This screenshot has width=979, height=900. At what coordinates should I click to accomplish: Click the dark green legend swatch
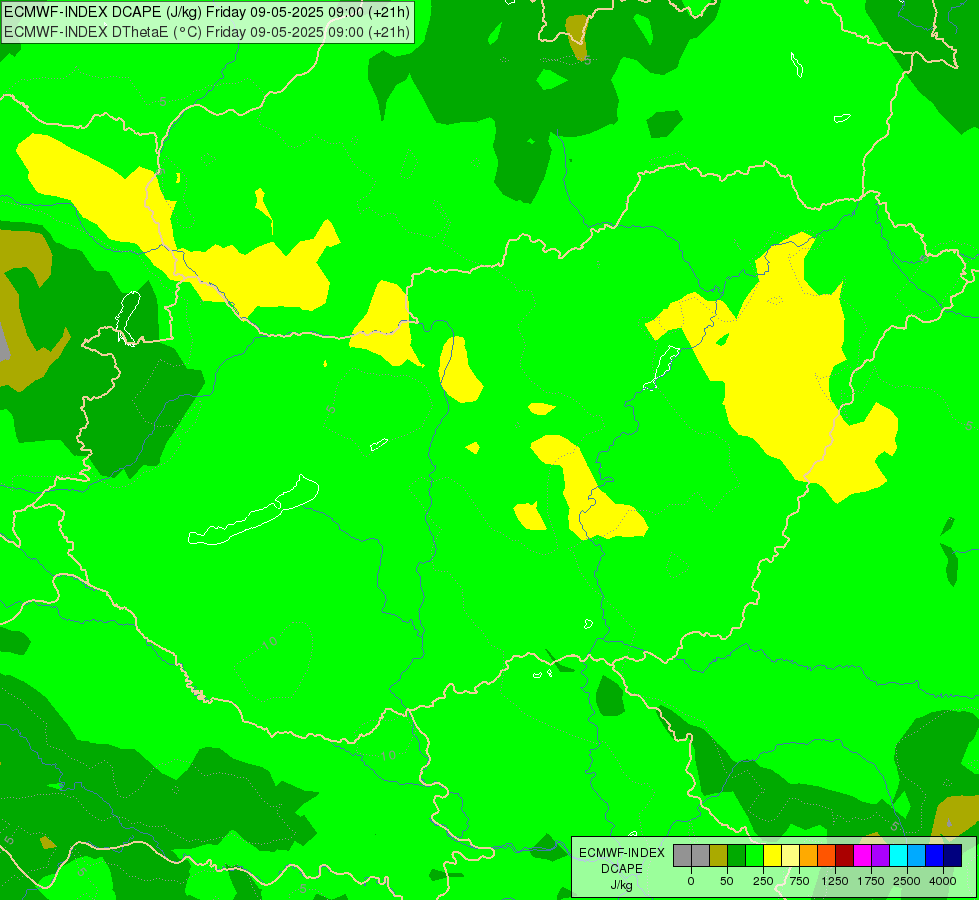pos(737,856)
